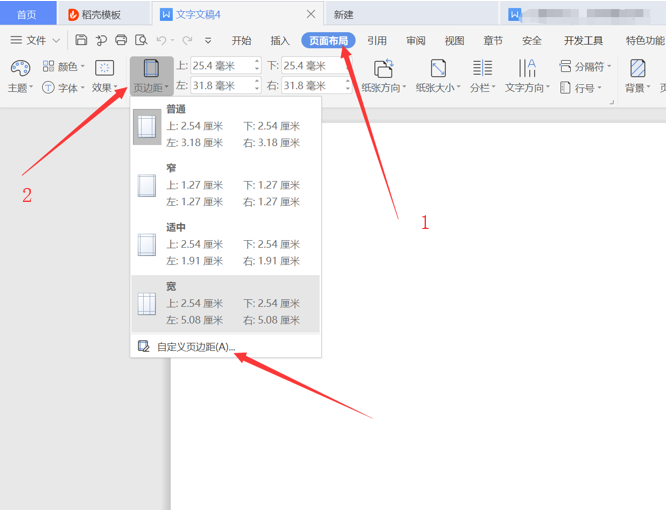Decrease left margin with stepper arrow
This screenshot has width=666, height=512.
pyautogui.click(x=257, y=89)
